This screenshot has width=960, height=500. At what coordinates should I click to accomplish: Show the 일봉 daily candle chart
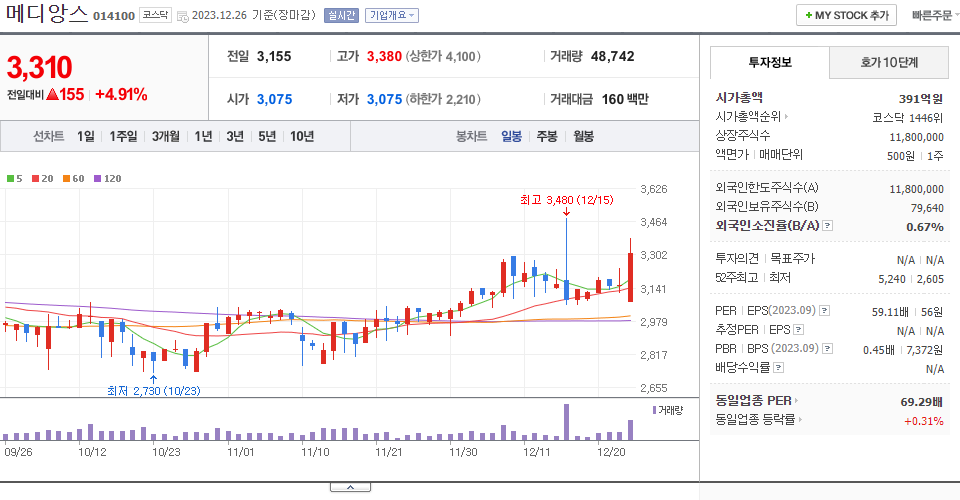(511, 136)
